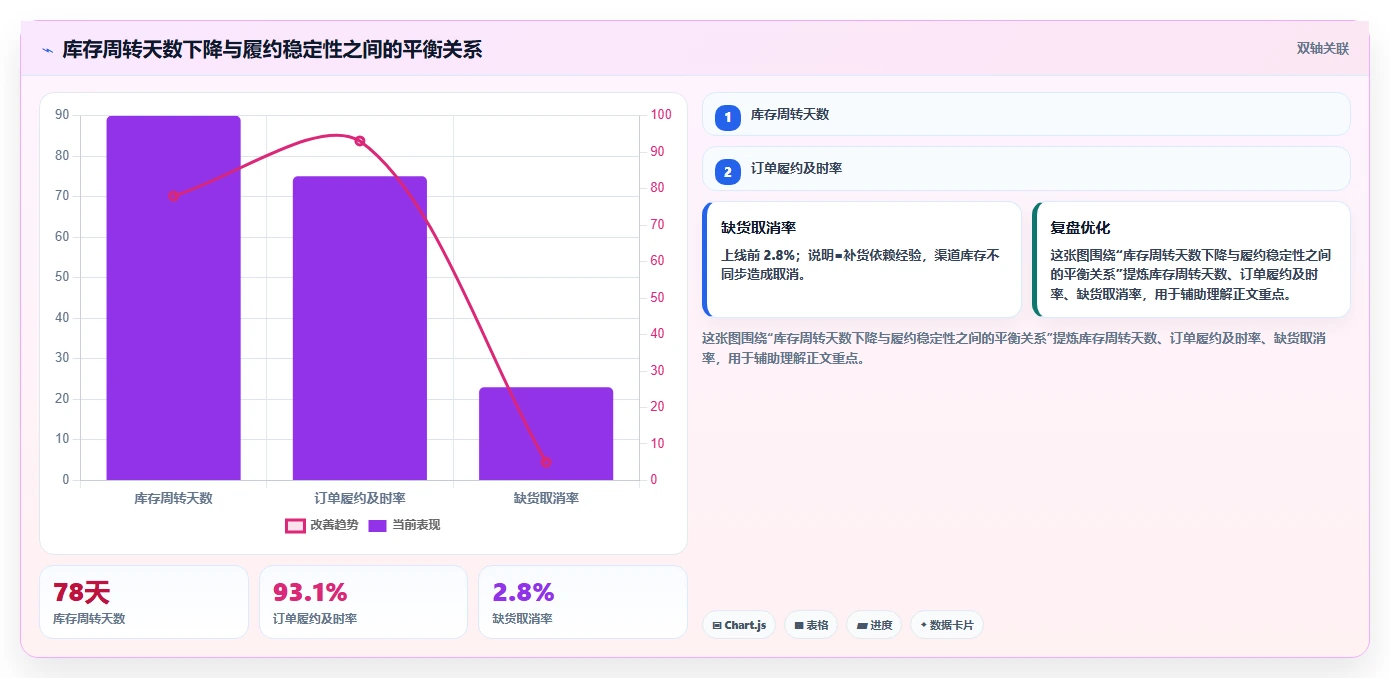This screenshot has height=678, width=1390.
Task: Select the number 1 badge for 库存周转天数
Action: 728,117
